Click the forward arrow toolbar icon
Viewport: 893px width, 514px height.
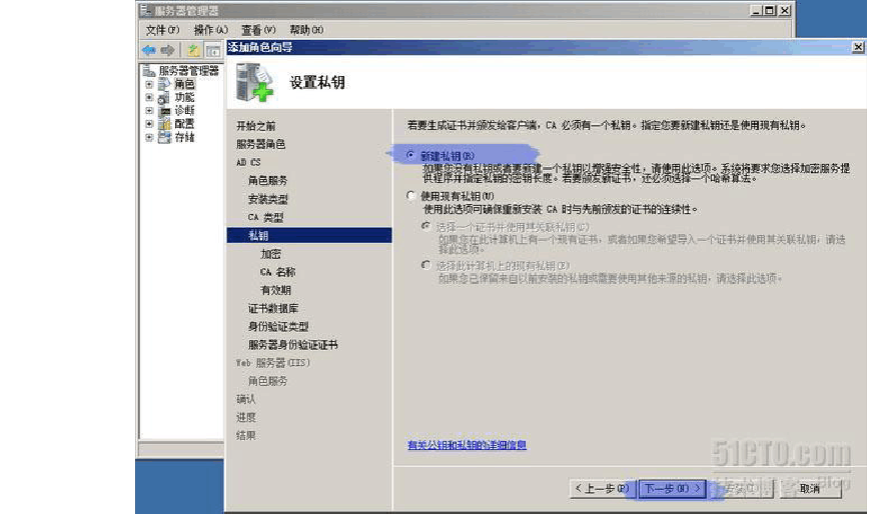pyautogui.click(x=167, y=49)
